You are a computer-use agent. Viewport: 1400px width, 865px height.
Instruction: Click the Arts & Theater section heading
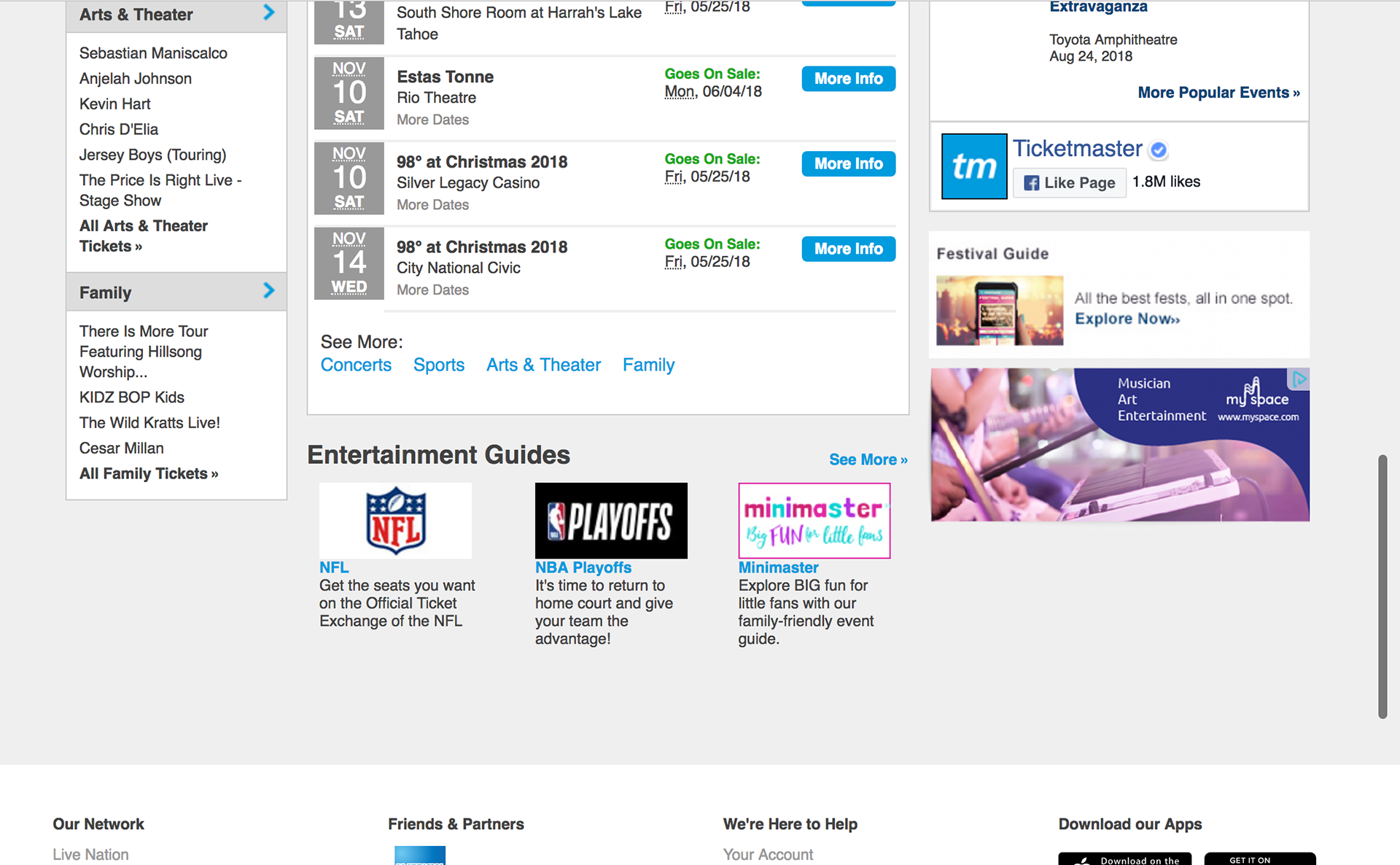click(x=136, y=15)
